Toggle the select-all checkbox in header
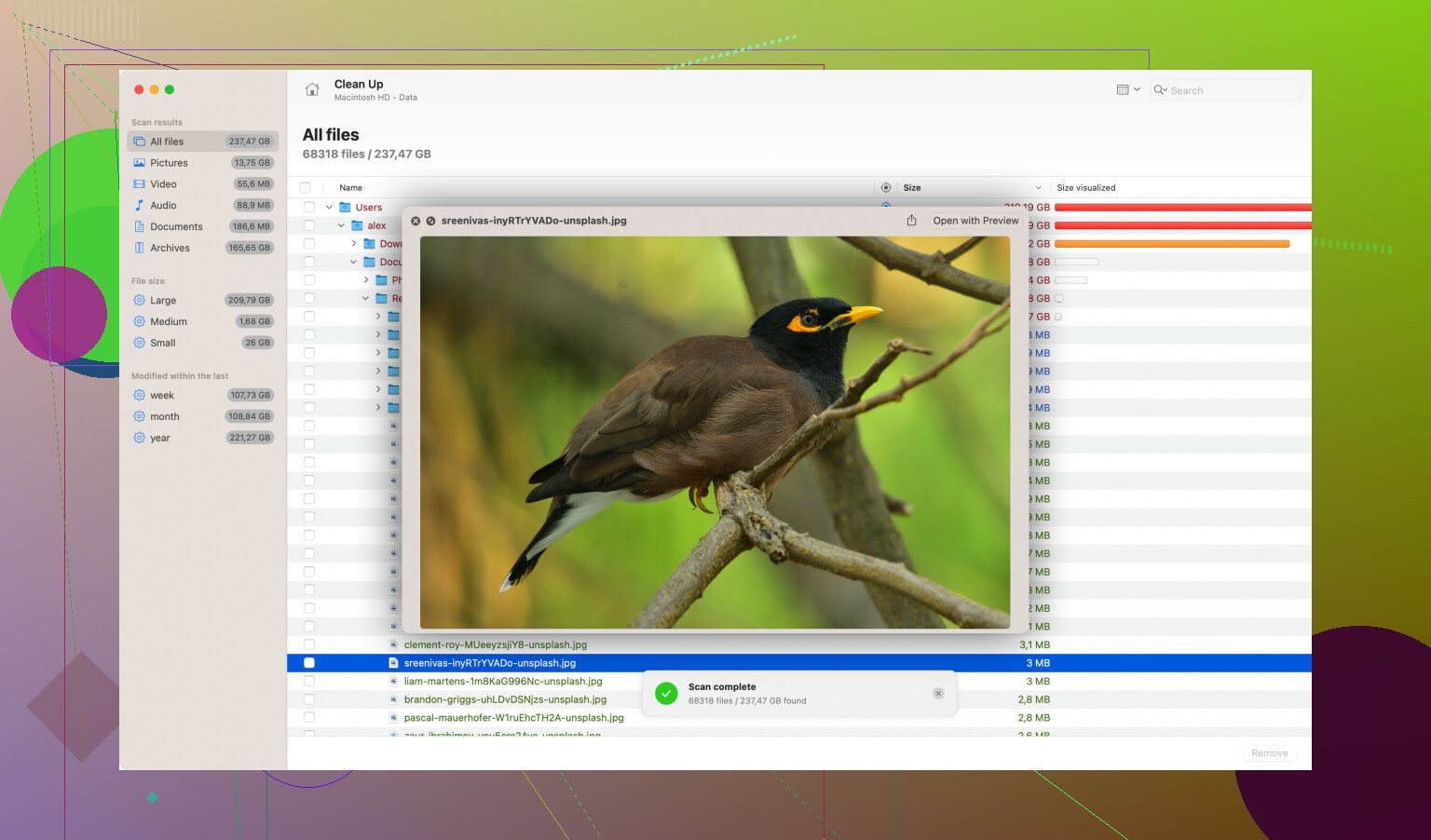The image size is (1431, 840). [x=305, y=188]
